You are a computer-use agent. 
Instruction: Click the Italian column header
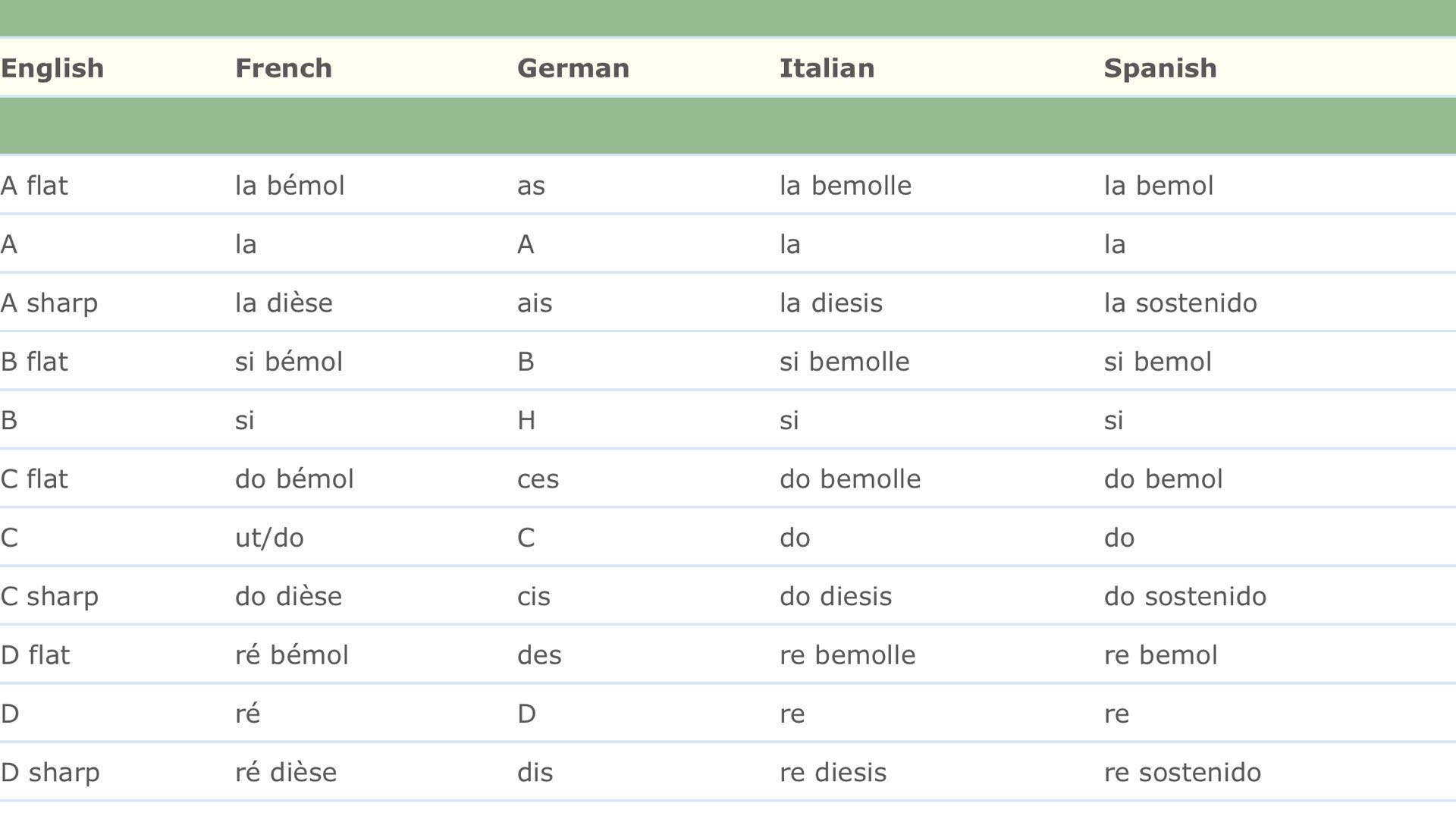(827, 68)
